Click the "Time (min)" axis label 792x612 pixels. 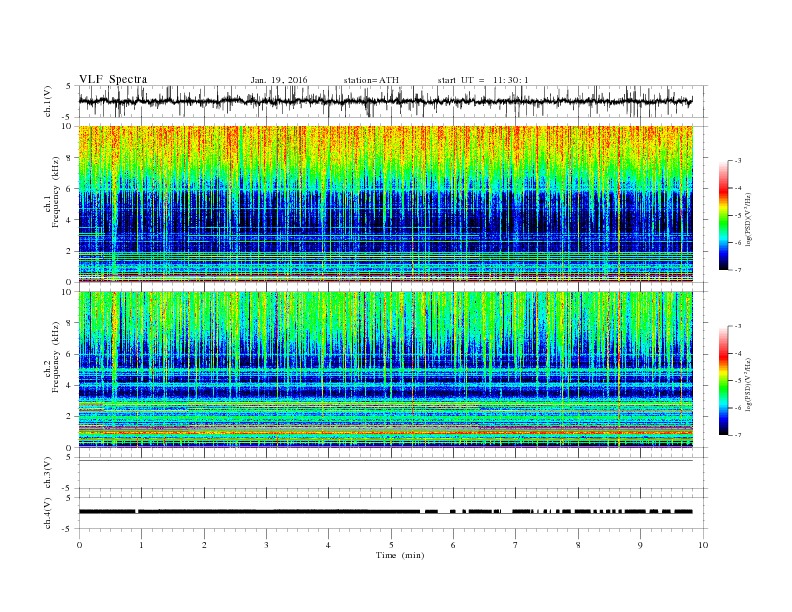pyautogui.click(x=400, y=555)
